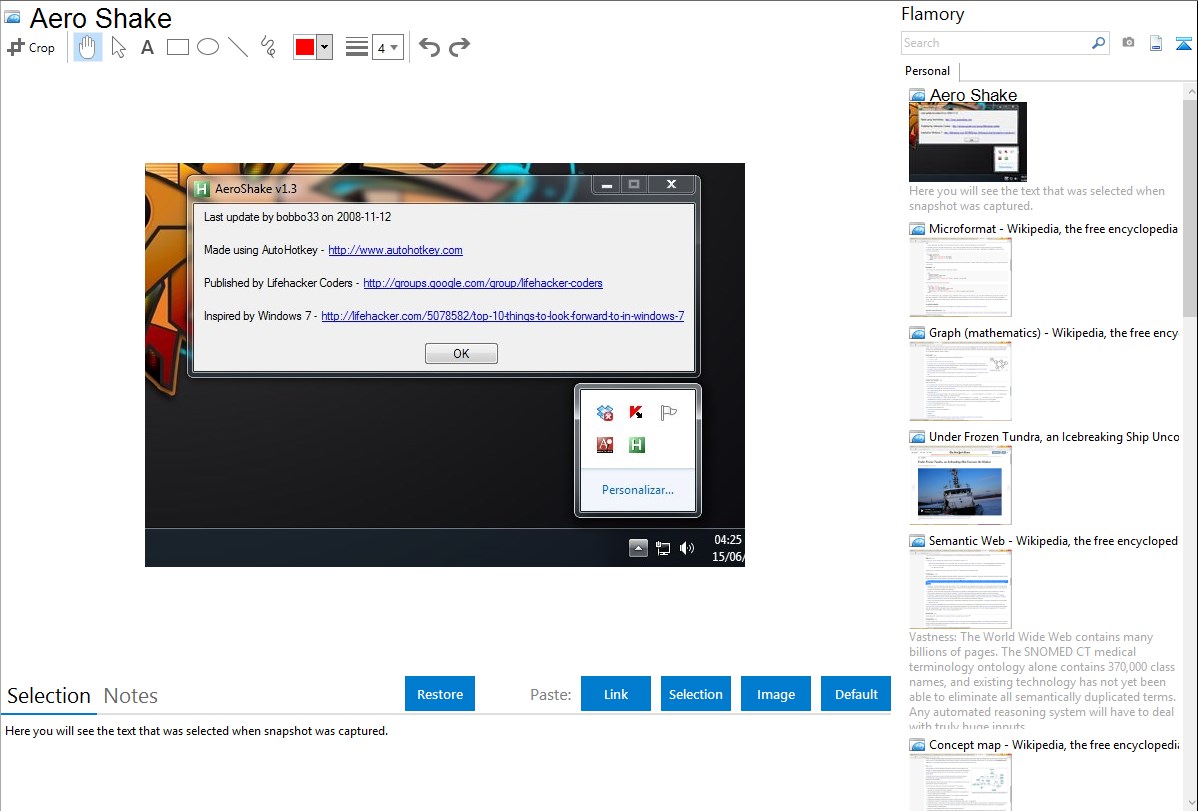Open the line width dropdown showing 4
Image resolution: width=1198 pixels, height=811 pixels.
387,47
